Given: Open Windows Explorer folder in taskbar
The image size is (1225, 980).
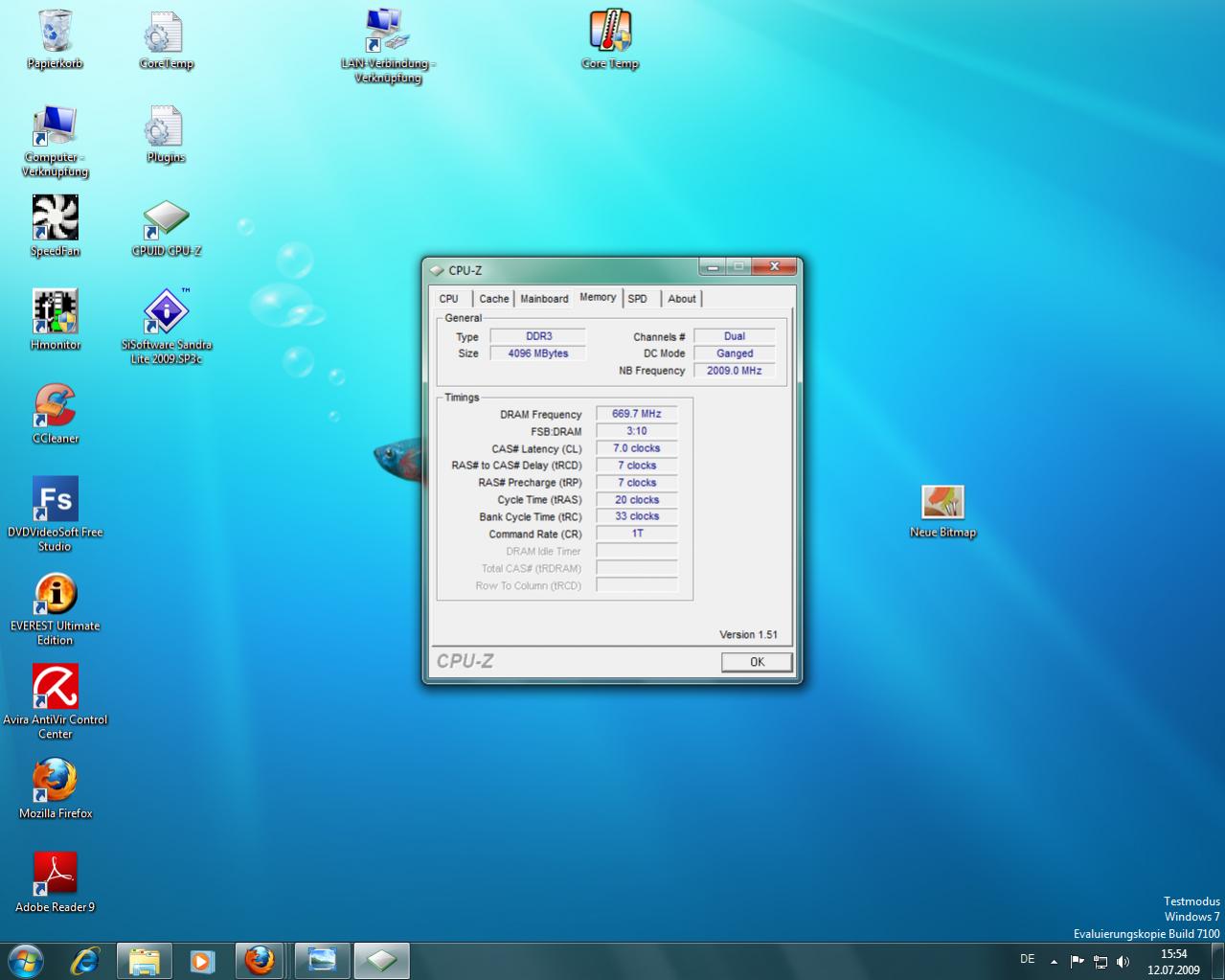Looking at the screenshot, I should point(144,961).
